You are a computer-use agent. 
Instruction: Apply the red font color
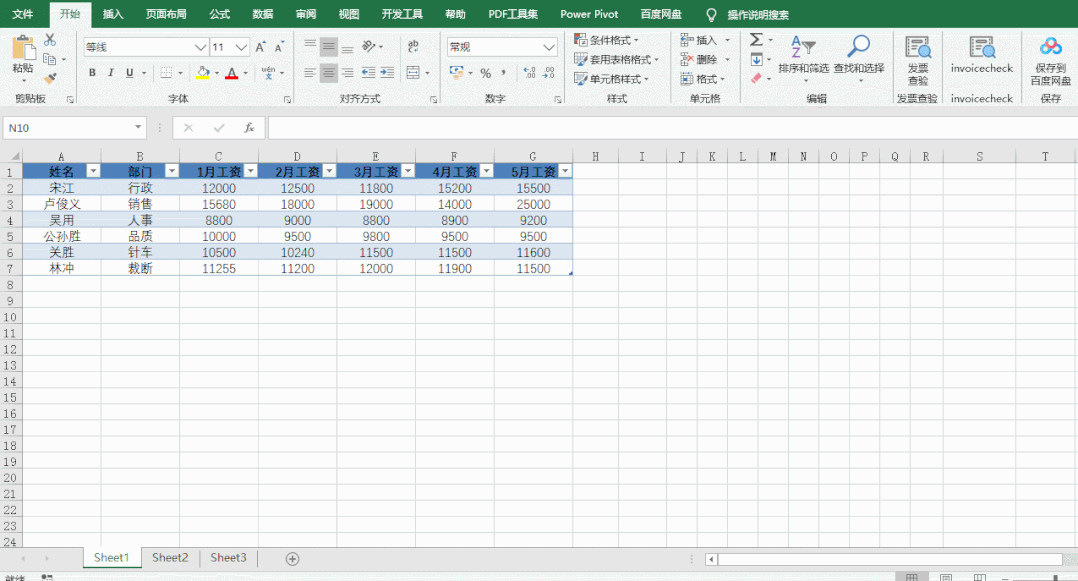[232, 73]
